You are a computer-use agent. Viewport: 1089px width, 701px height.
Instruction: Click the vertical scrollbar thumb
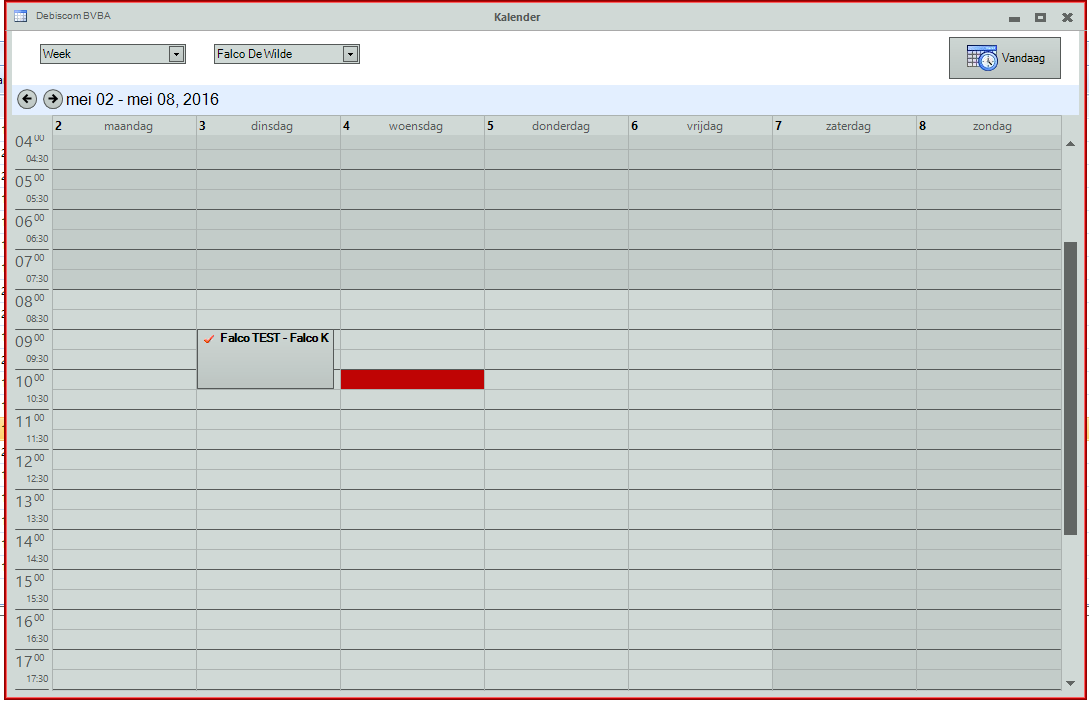click(x=1070, y=388)
